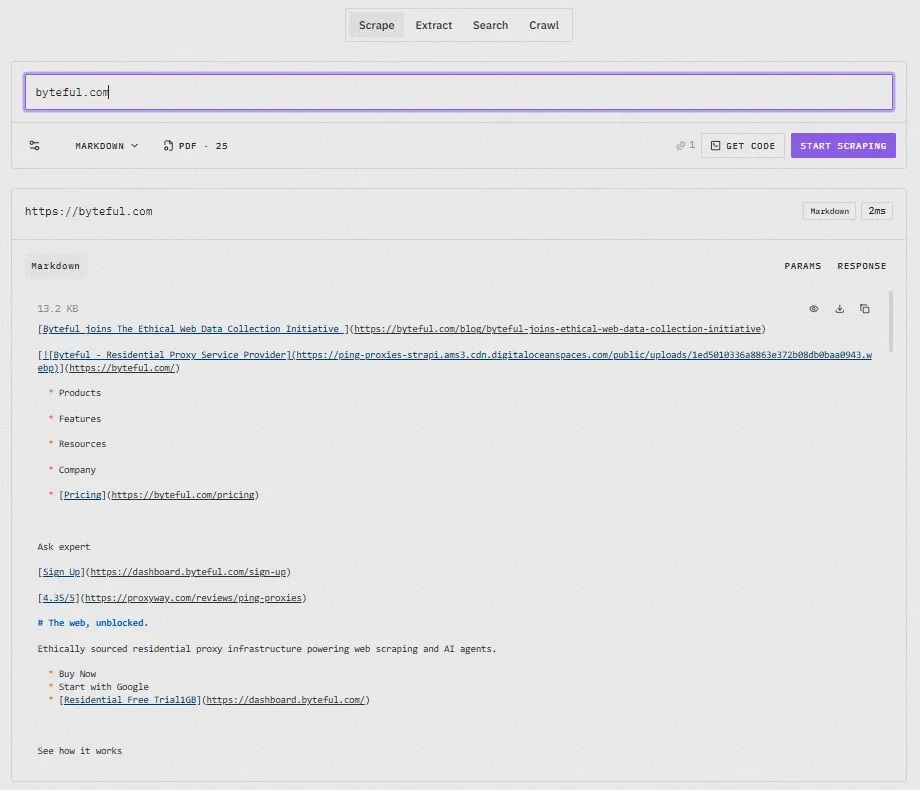Focus the URL input field with byteful.com
The width and height of the screenshot is (920, 790).
[x=459, y=92]
